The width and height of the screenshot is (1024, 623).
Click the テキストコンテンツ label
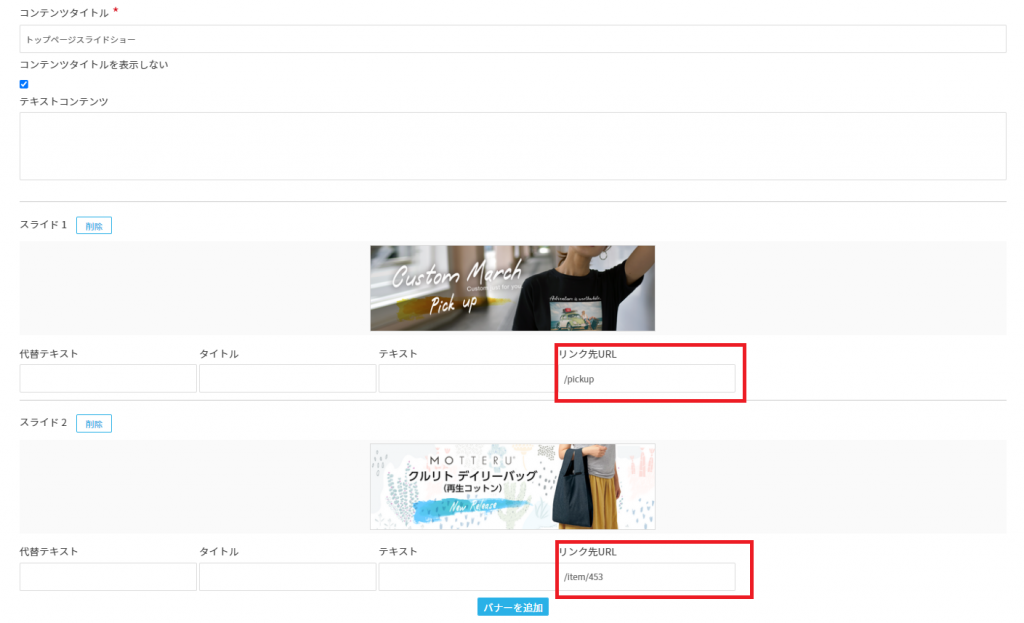coord(64,102)
